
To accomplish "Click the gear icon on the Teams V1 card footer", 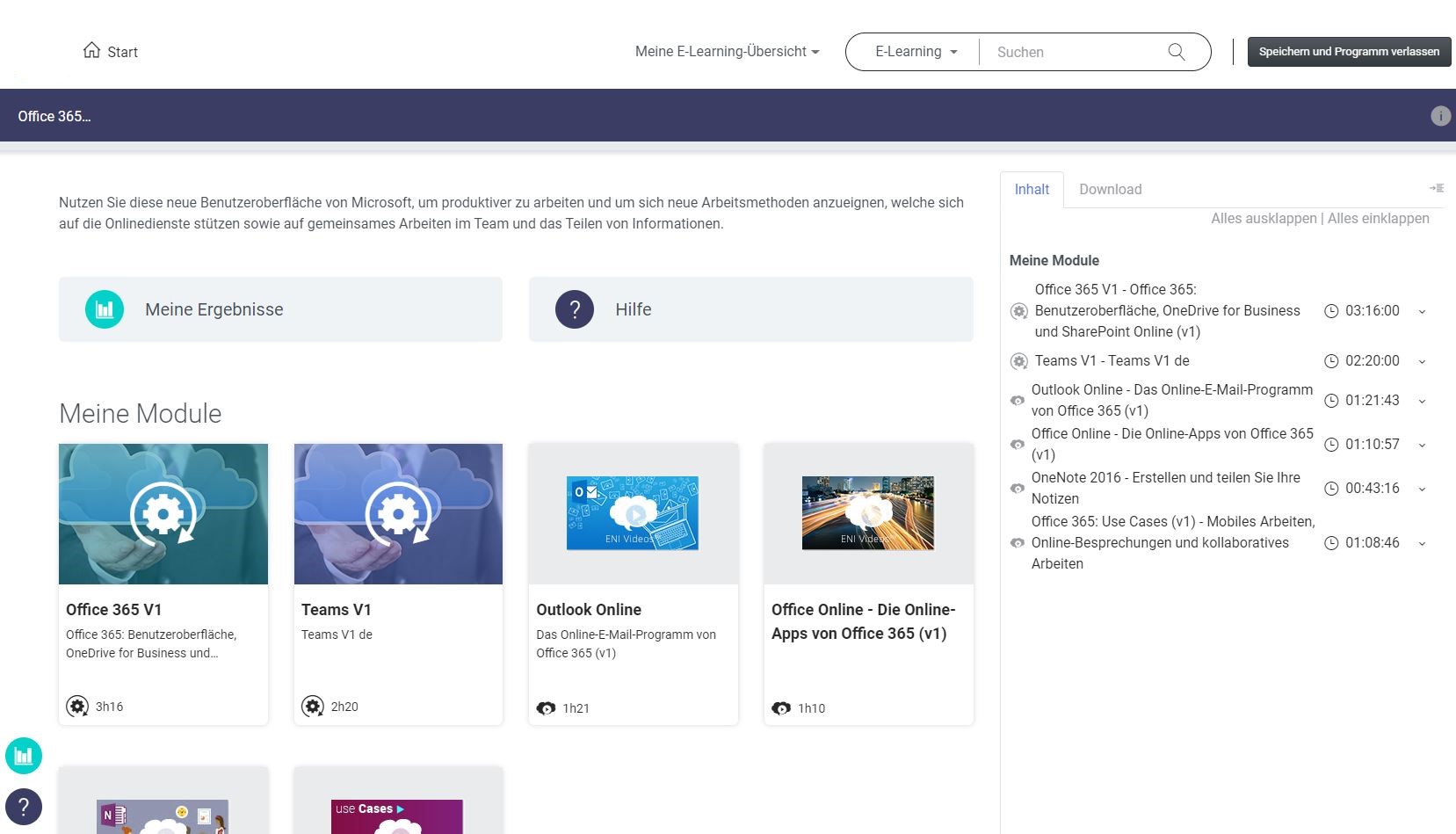I will (313, 707).
